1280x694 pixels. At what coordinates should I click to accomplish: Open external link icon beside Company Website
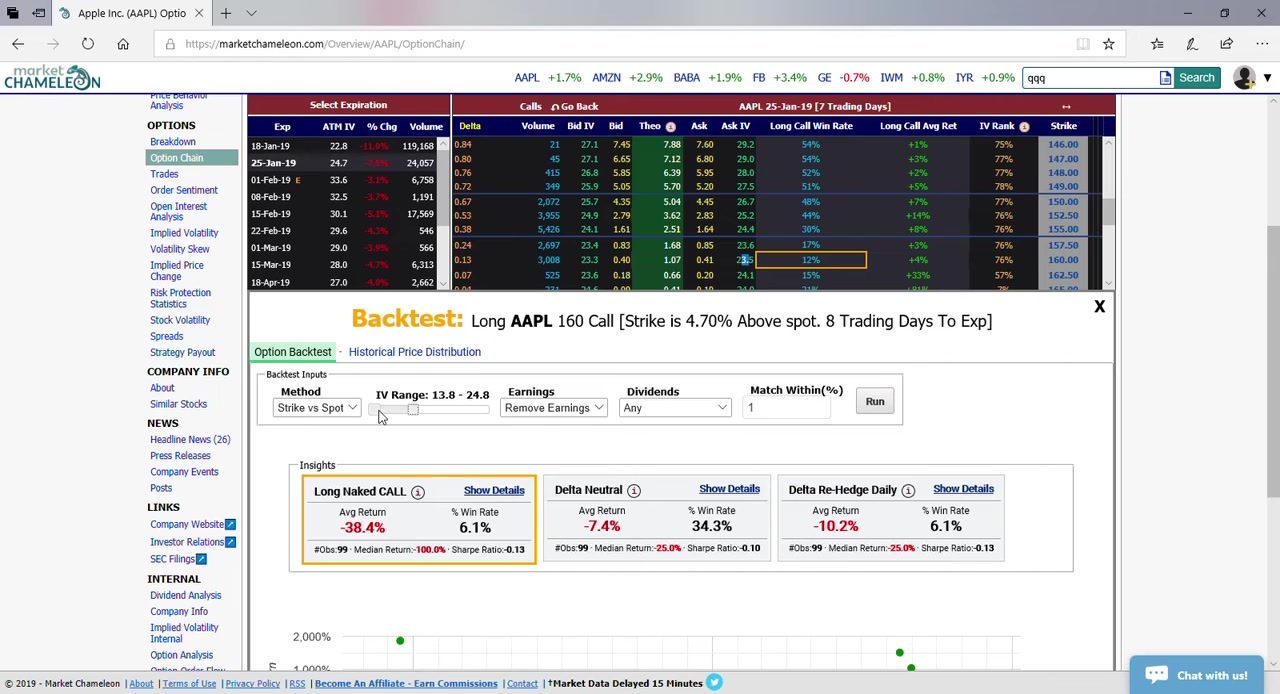coord(230,524)
